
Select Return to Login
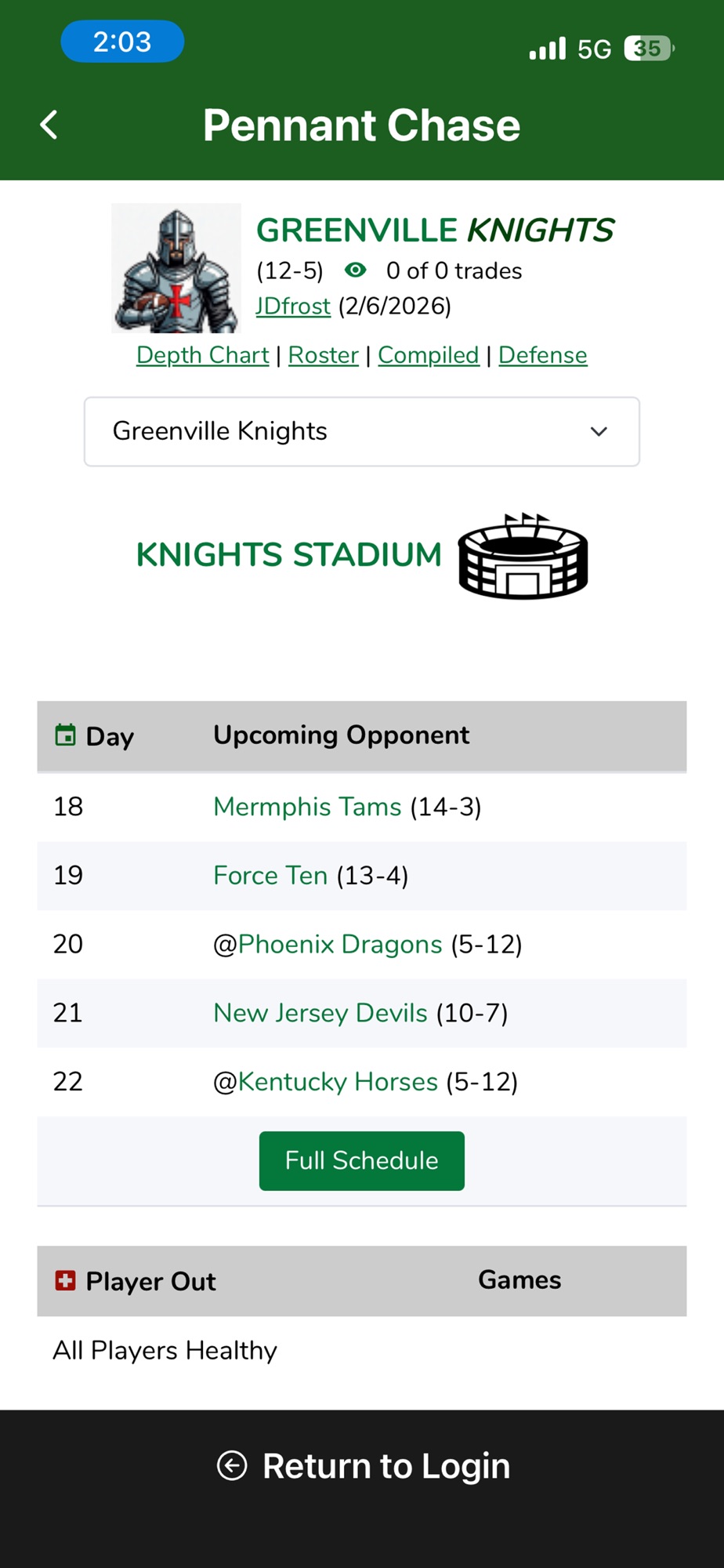pos(386,1465)
